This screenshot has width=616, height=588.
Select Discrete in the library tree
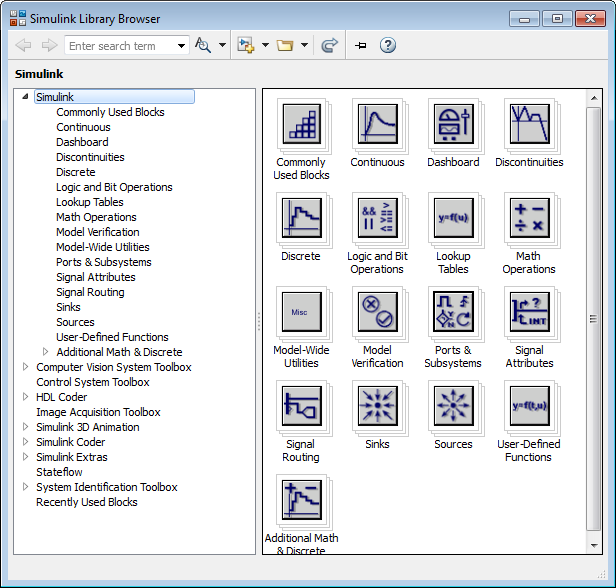point(76,172)
